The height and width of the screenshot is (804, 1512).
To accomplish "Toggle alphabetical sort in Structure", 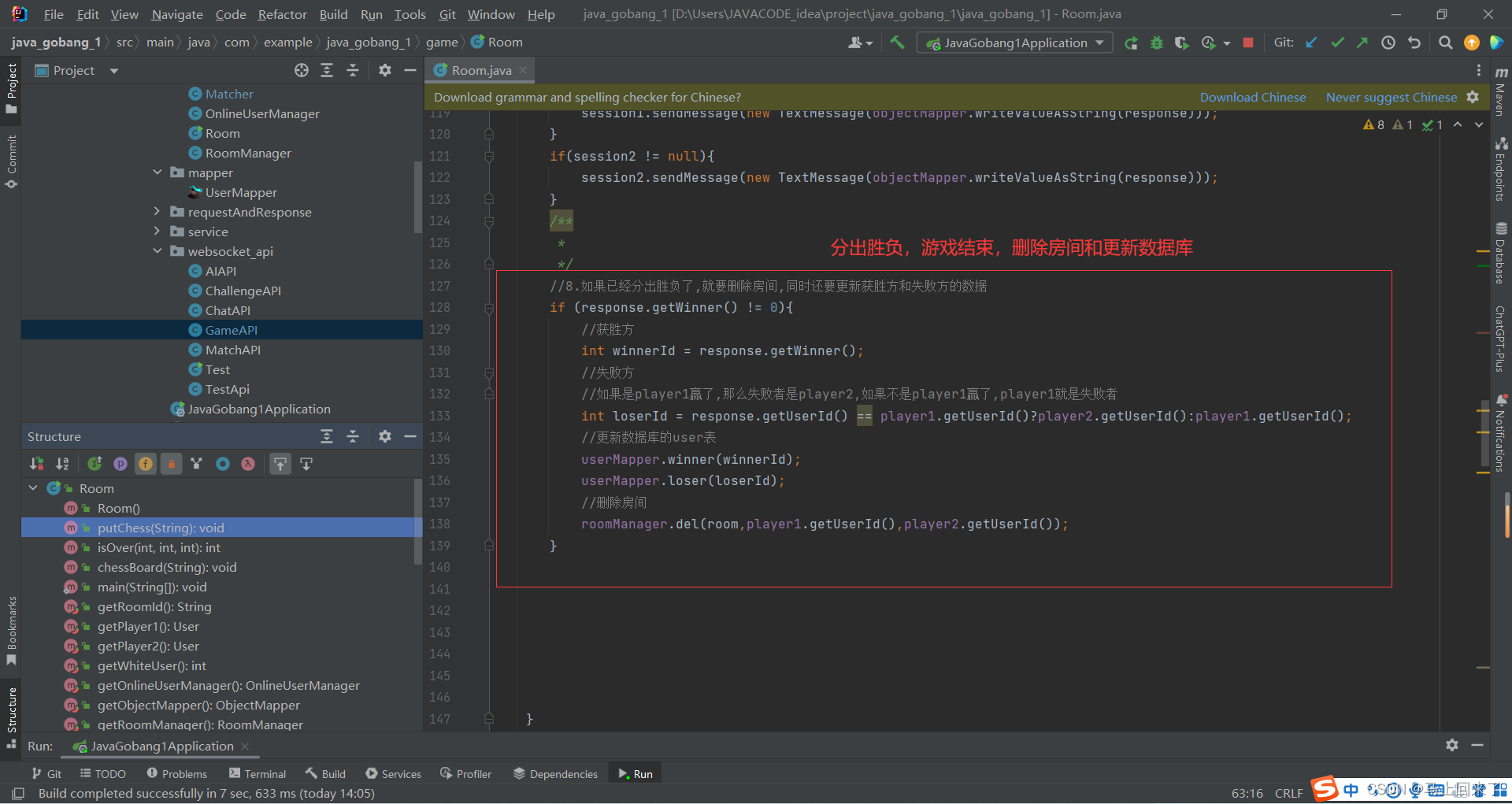I will point(62,464).
